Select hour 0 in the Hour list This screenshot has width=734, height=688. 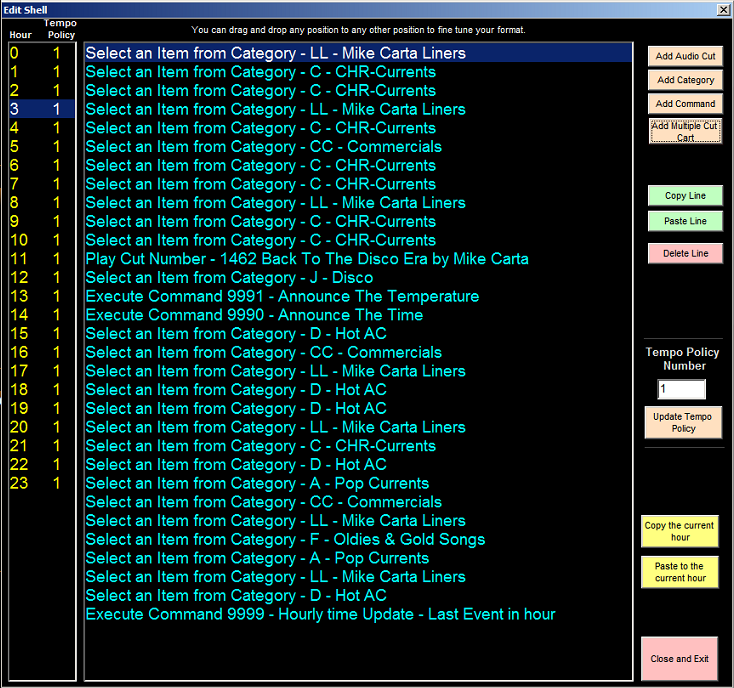(42, 53)
